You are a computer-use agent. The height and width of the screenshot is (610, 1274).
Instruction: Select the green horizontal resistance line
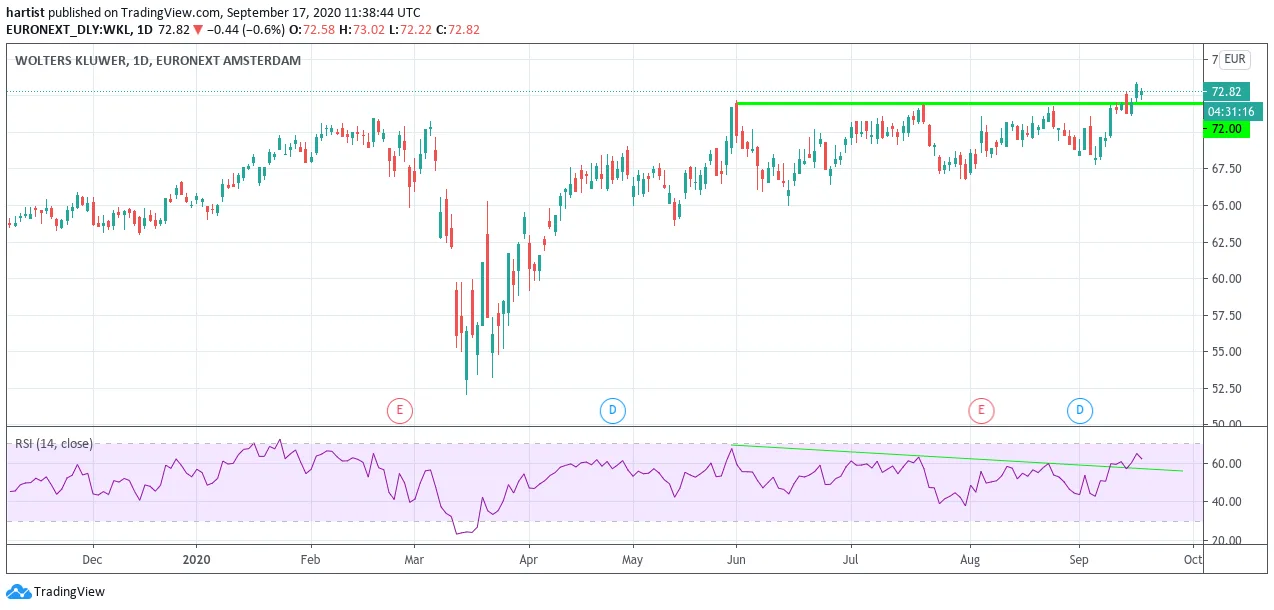pos(968,103)
